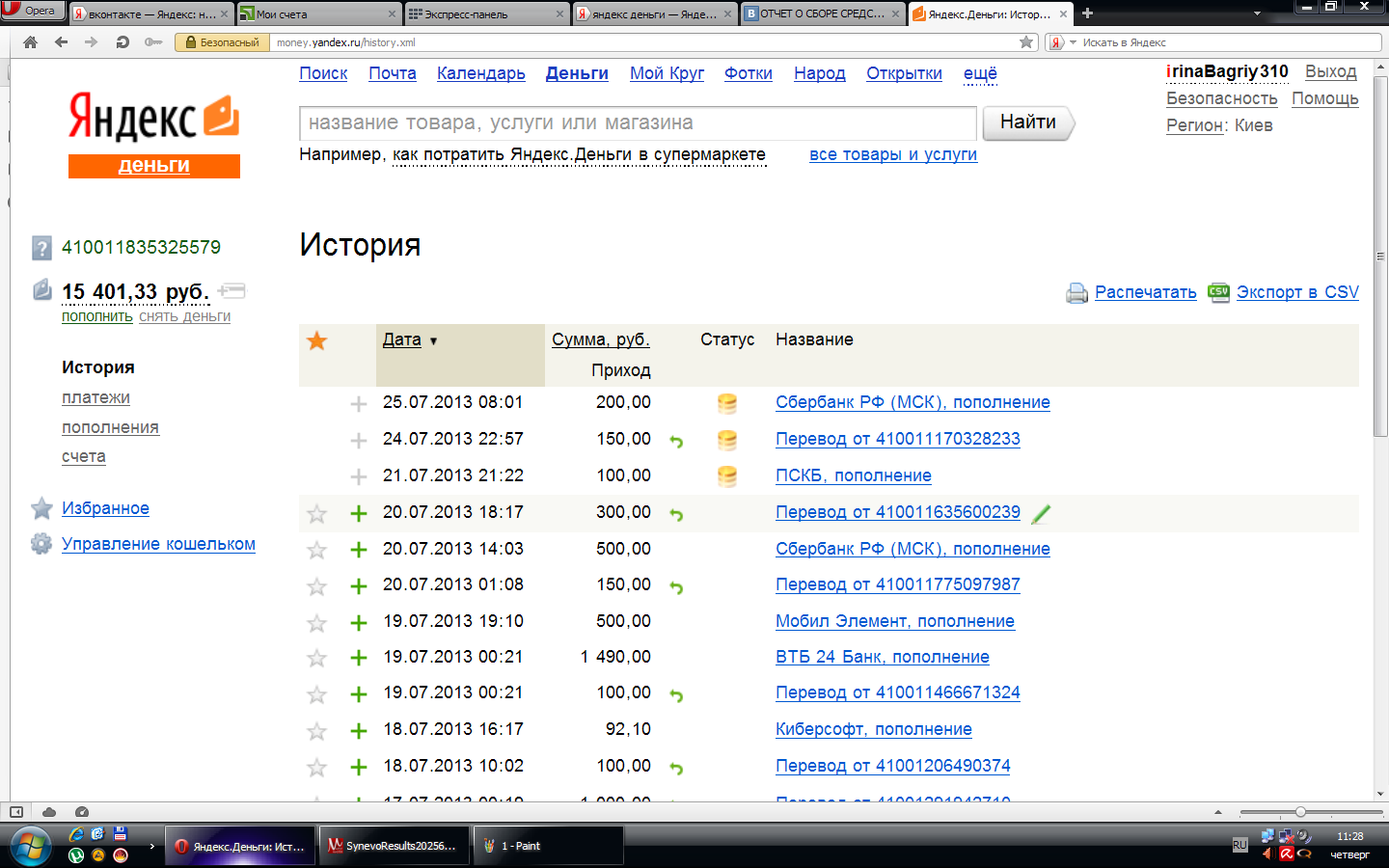
Task: Click the Выход logout link
Action: 1330,71
